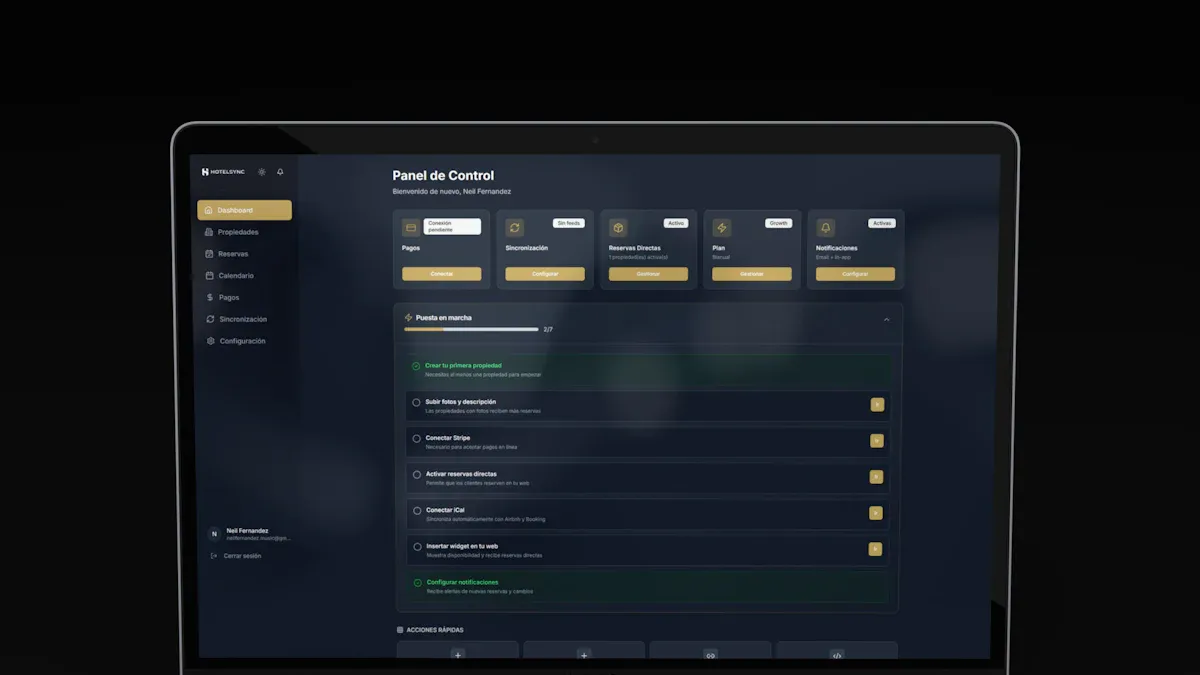Click the bell icon on Notificaciones card

point(826,228)
